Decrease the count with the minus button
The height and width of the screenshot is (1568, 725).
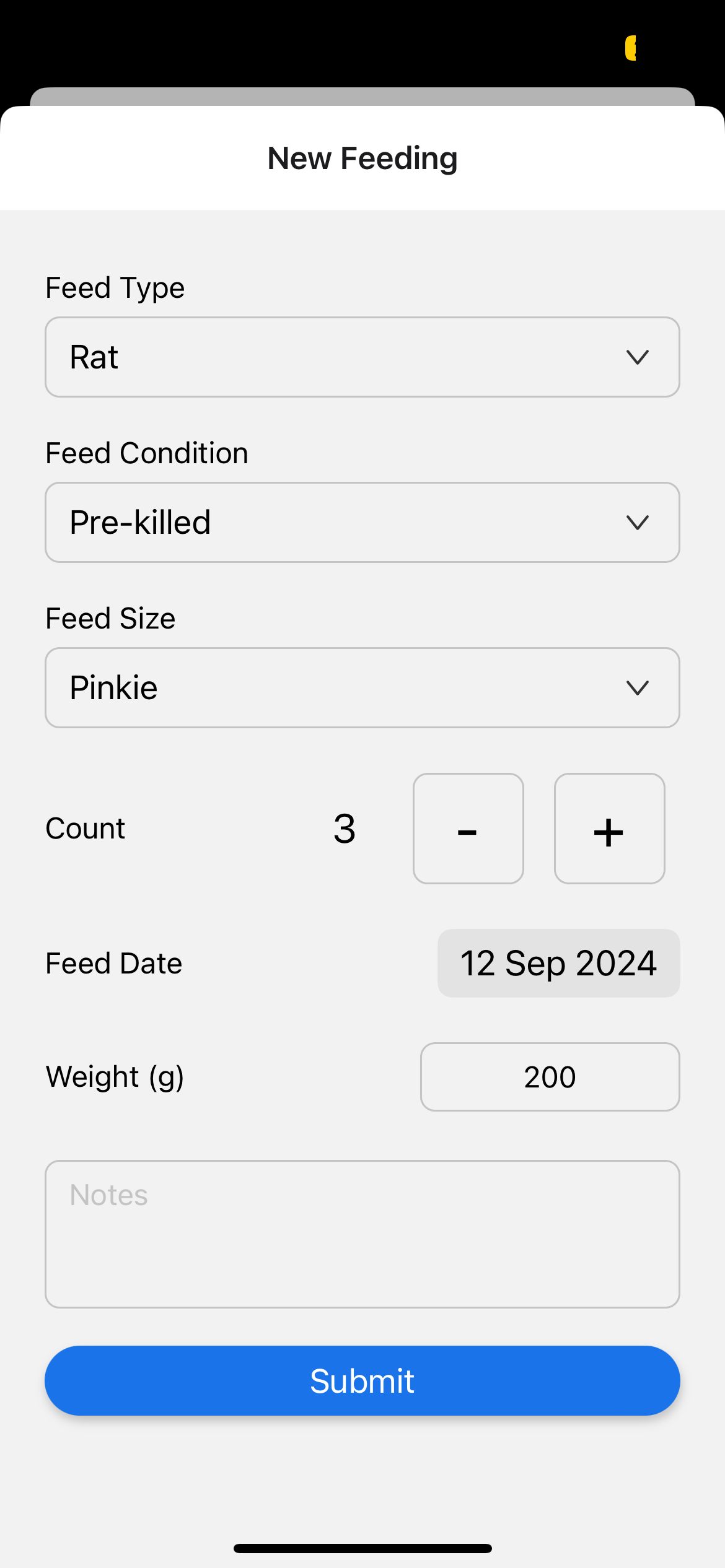coord(468,829)
